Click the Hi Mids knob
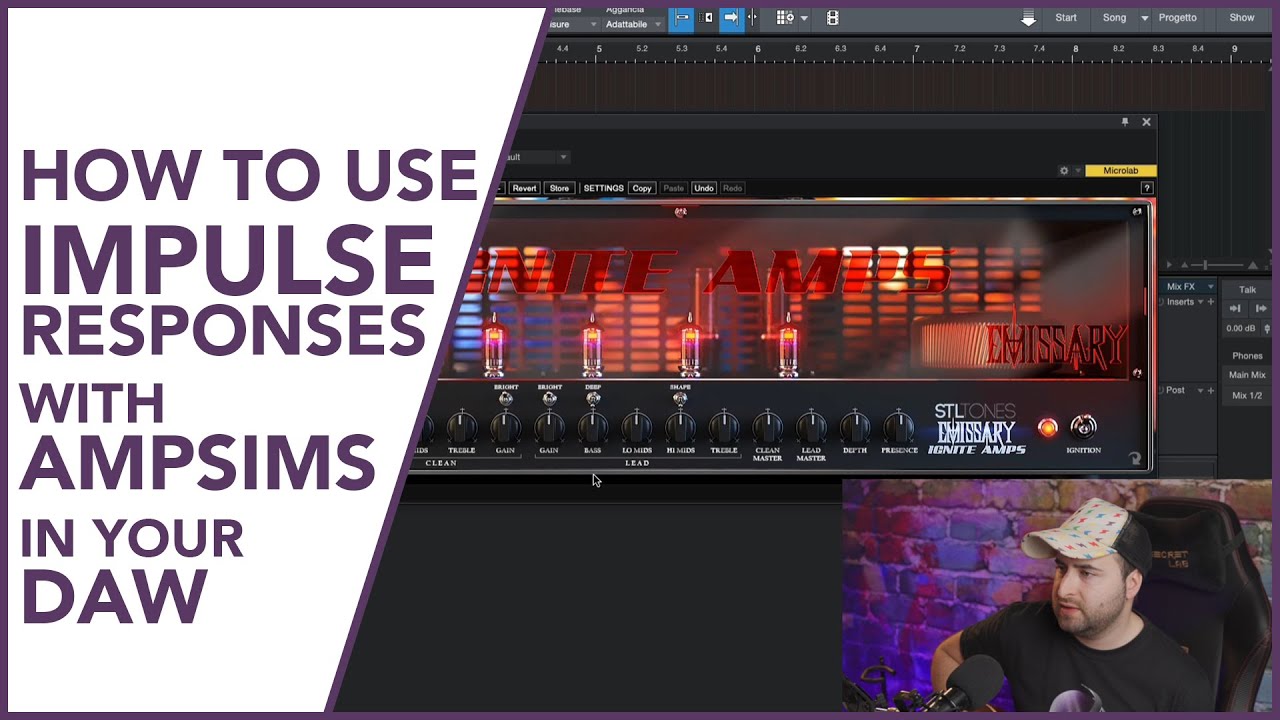The width and height of the screenshot is (1280, 720). pos(680,428)
